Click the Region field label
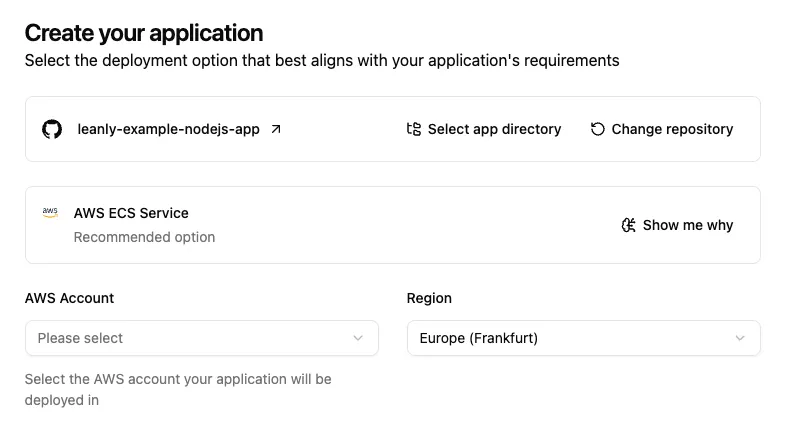786x438 pixels. (x=429, y=298)
